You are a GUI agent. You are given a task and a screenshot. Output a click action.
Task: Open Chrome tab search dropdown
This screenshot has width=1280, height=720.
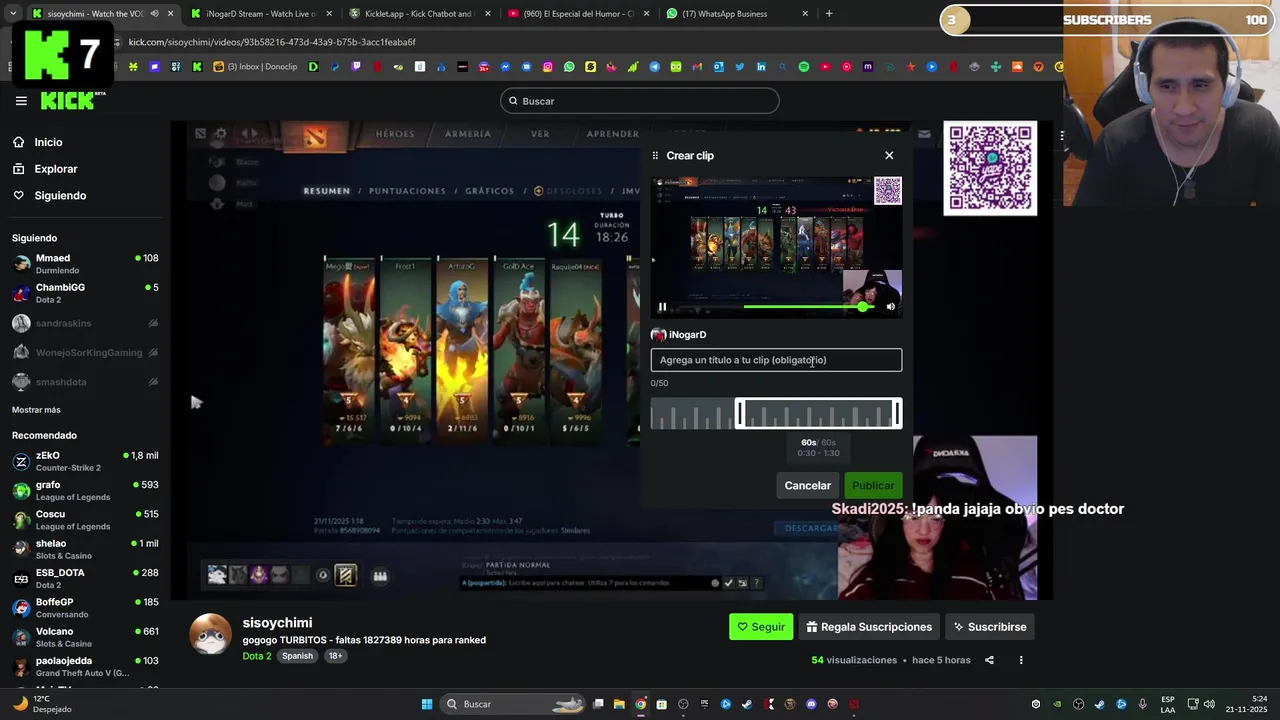(x=12, y=14)
